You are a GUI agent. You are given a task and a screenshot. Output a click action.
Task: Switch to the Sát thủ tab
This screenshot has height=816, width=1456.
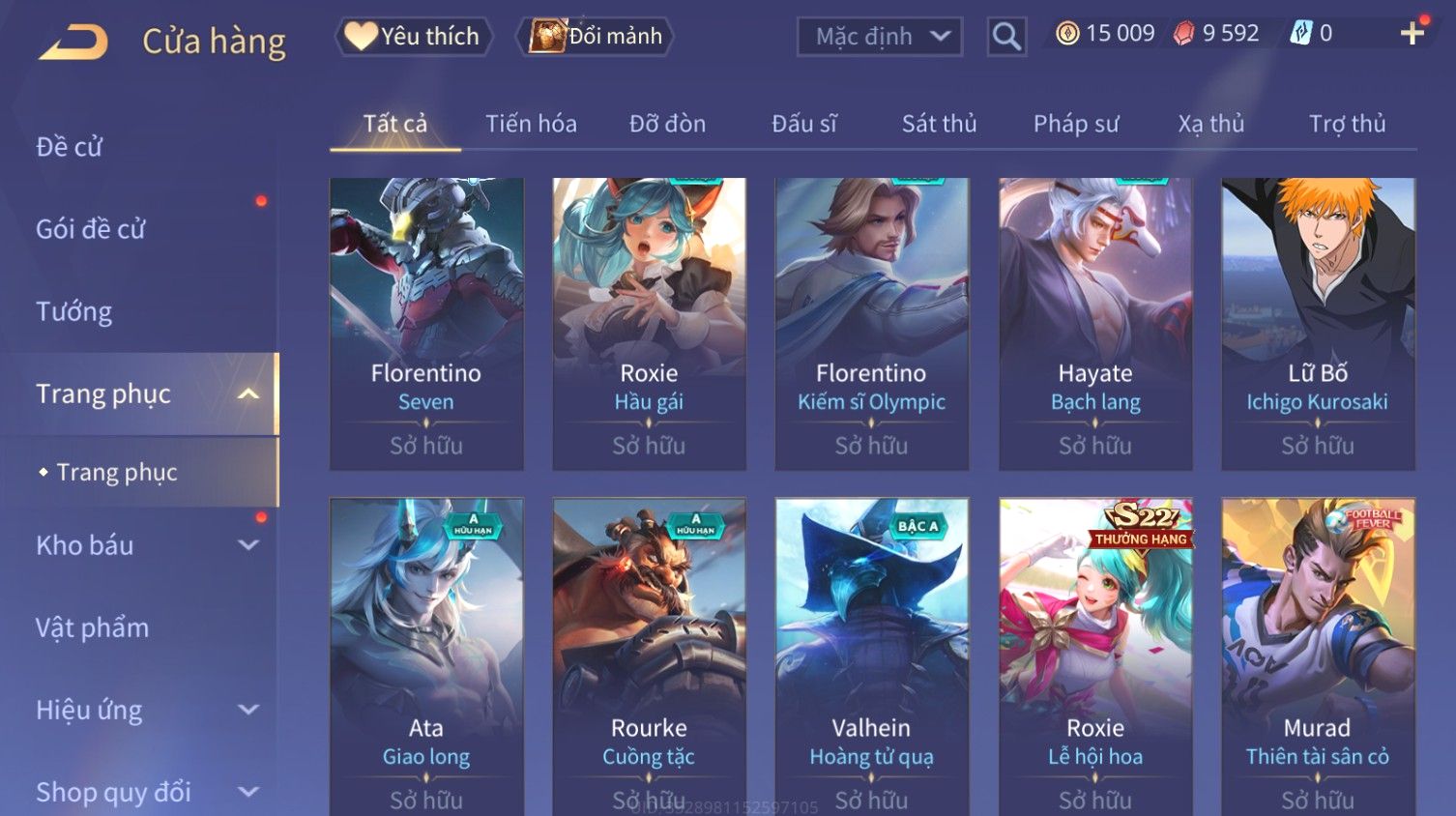coord(939,124)
